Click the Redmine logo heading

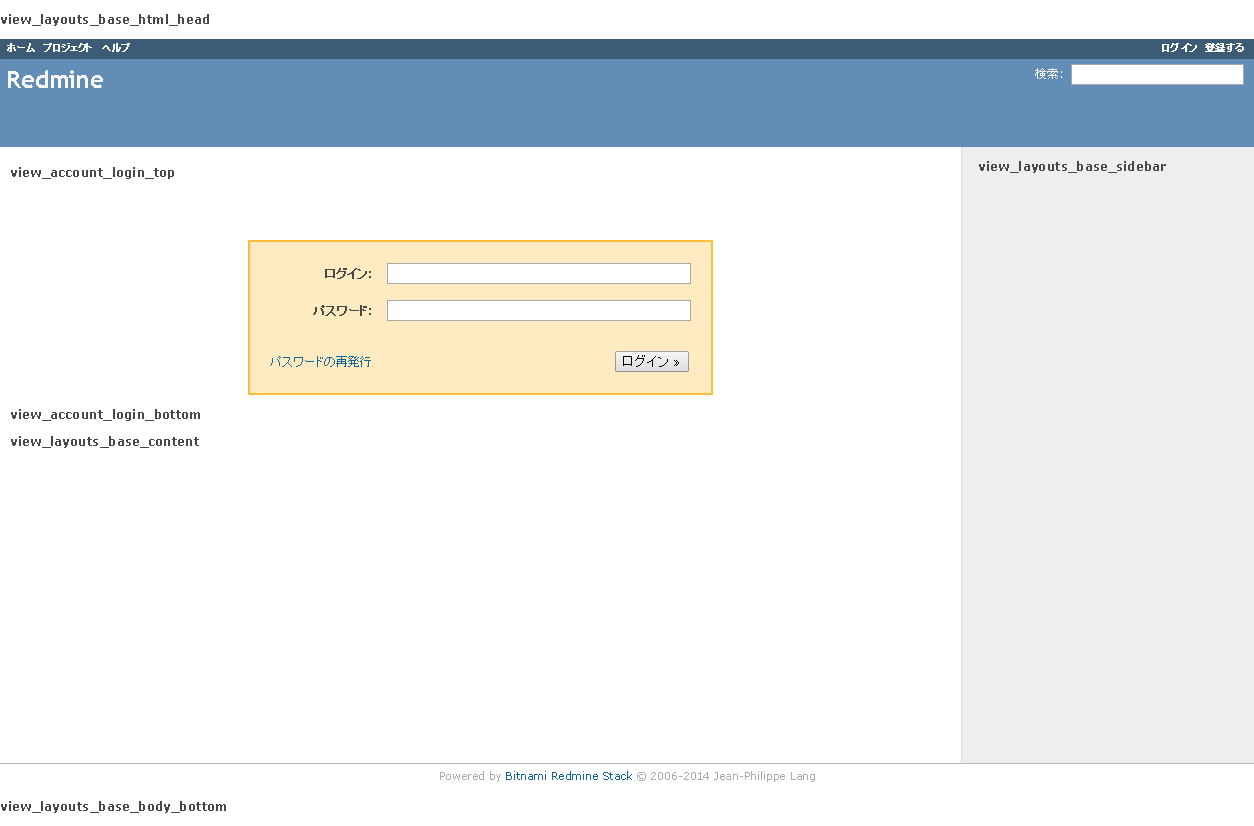pyautogui.click(x=55, y=80)
